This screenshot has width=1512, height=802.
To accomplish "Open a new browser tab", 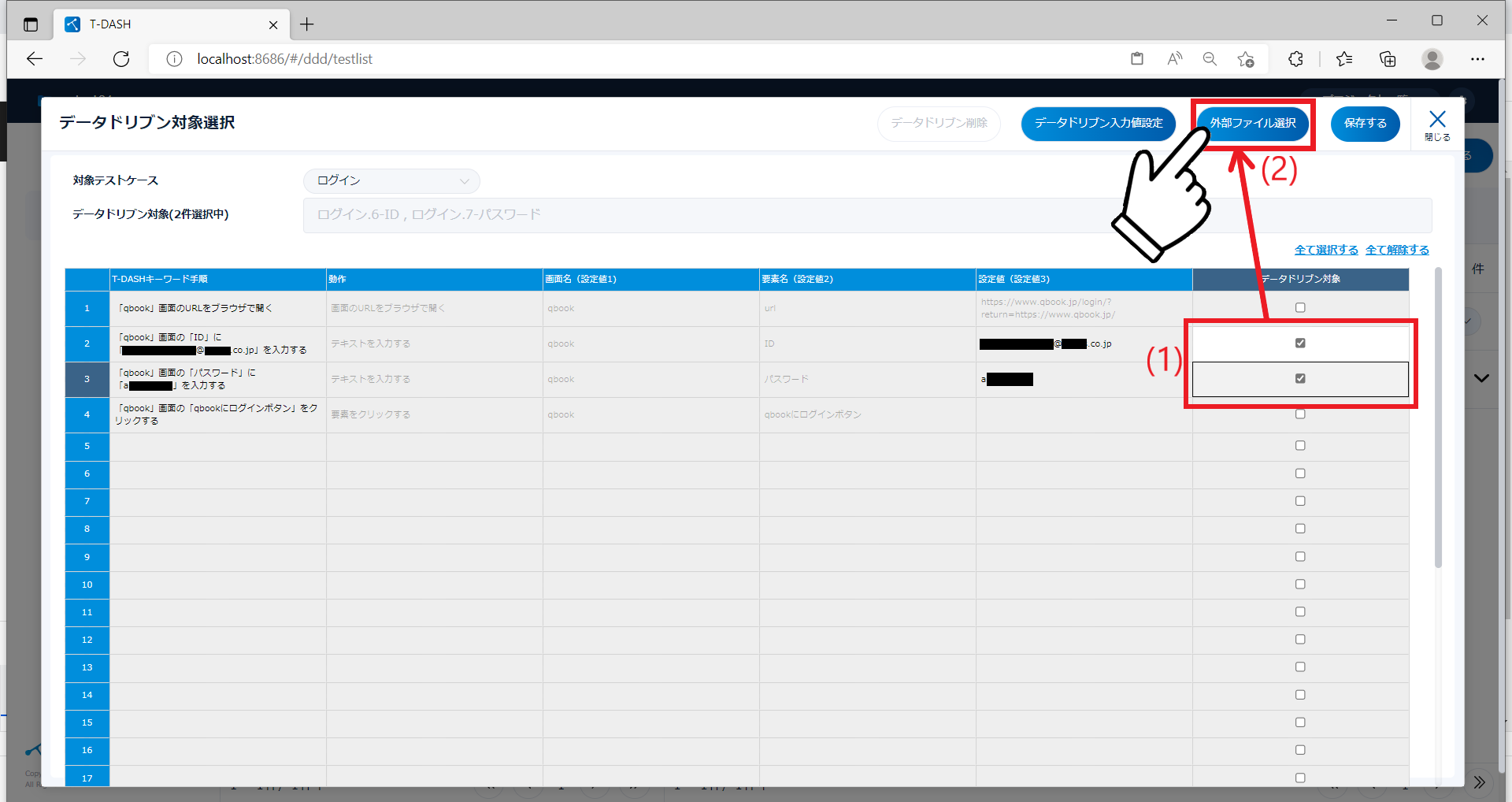I will (x=307, y=24).
